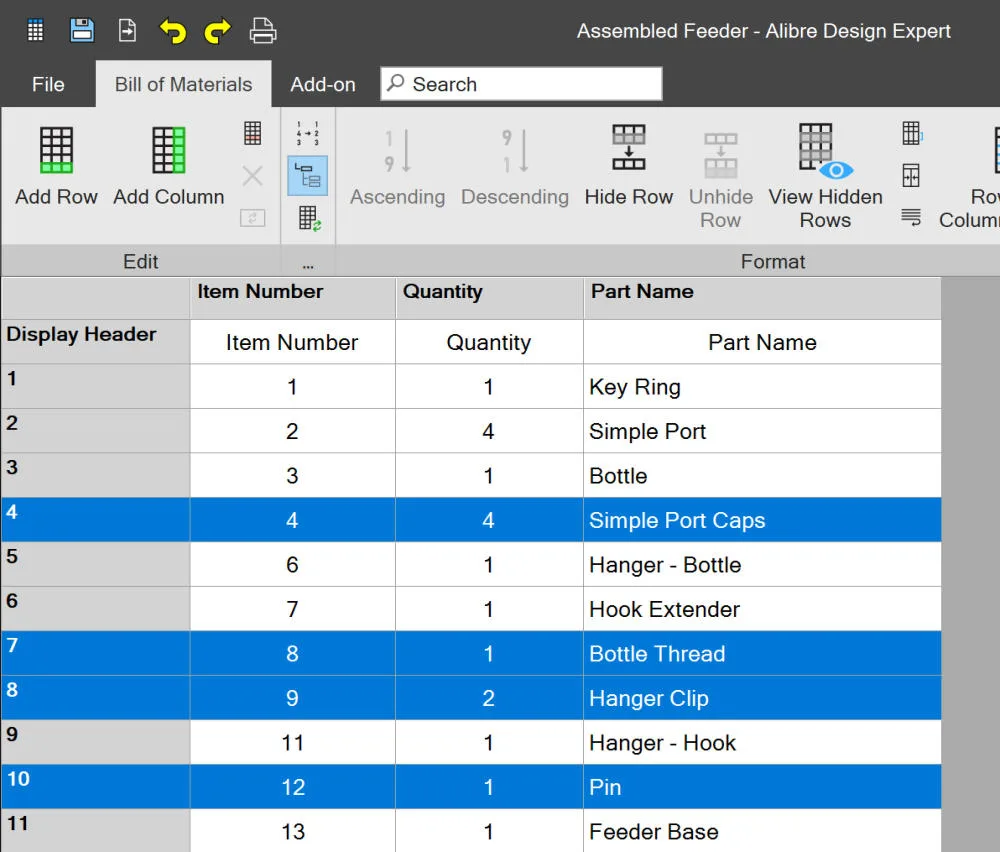Select the Simple Port Caps cell
The width and height of the screenshot is (1000, 852).
pyautogui.click(x=762, y=520)
